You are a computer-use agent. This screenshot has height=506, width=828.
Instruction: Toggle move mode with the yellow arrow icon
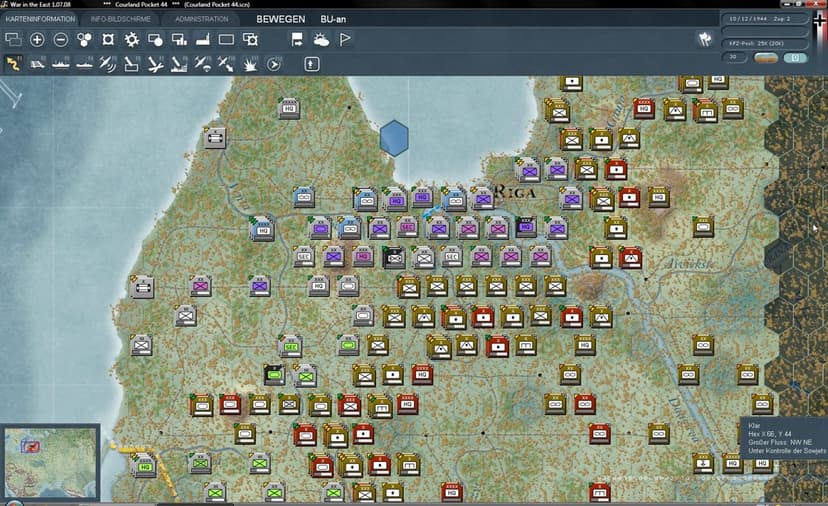coord(13,64)
